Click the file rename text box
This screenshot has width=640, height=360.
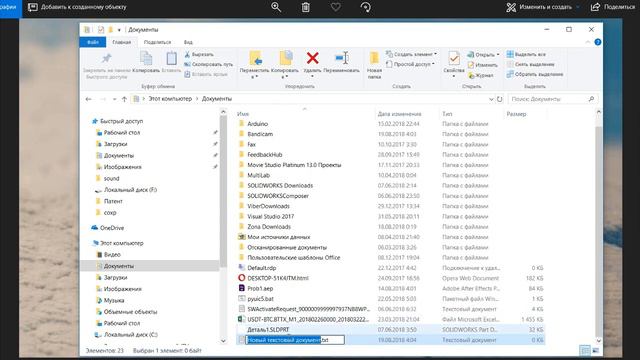(295, 340)
